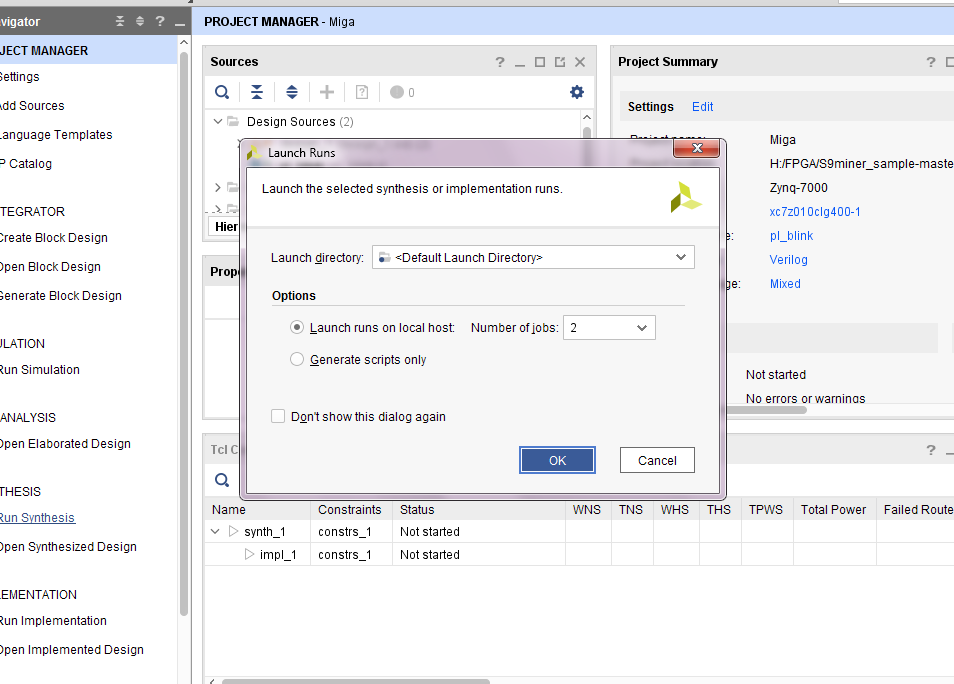
Task: Click expand-all icon in Flow Navigator header
Action: [x=140, y=21]
